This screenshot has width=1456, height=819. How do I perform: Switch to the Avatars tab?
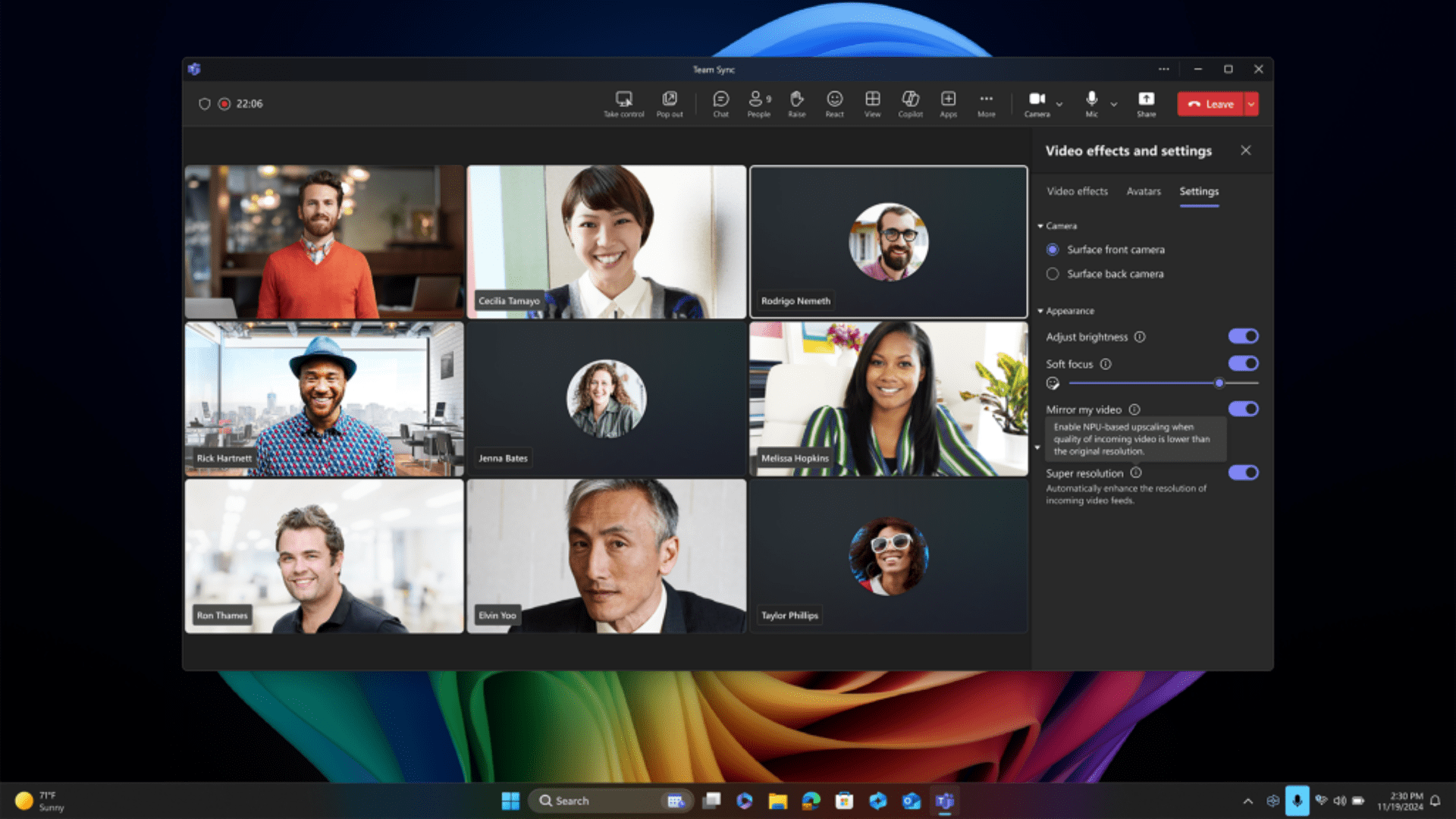[1143, 191]
